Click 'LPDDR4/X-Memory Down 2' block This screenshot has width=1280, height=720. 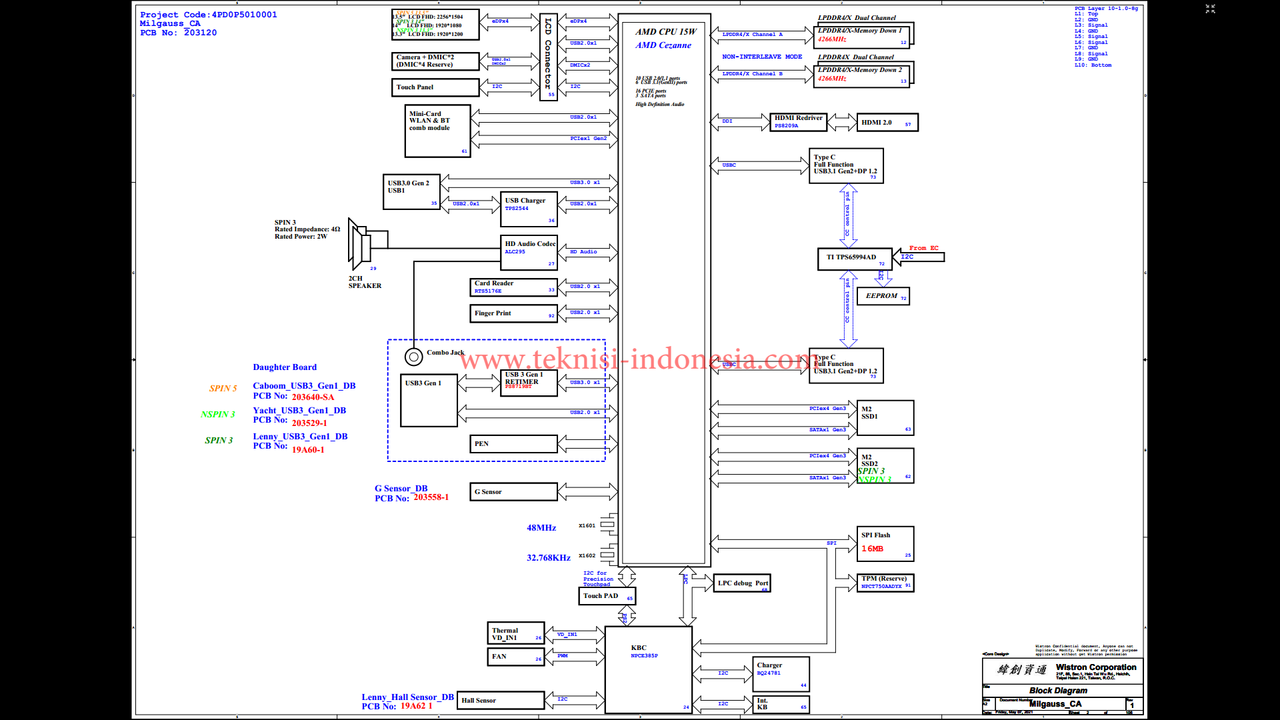coord(861,75)
